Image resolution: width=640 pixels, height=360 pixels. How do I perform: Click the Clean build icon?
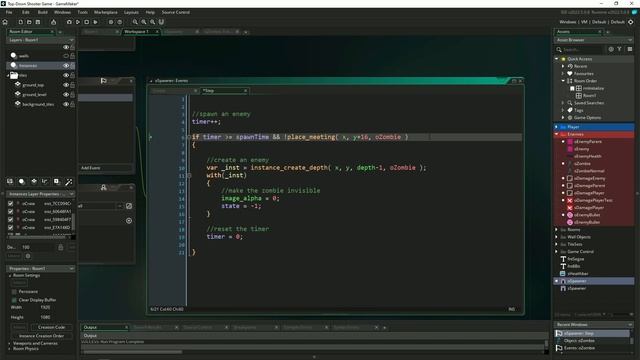click(x=96, y=22)
